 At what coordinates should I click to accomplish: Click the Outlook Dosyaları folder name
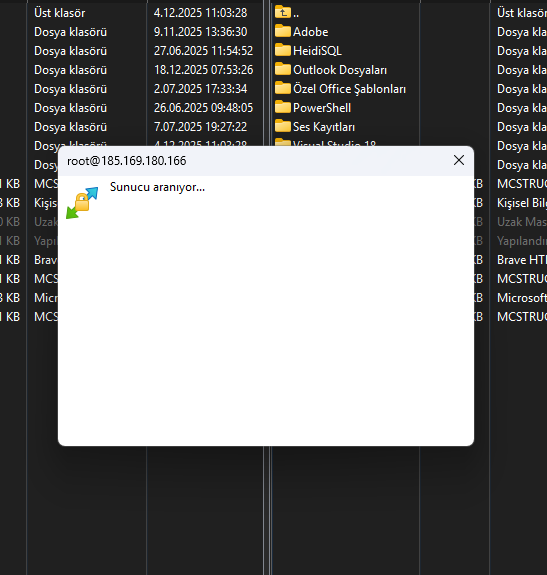click(x=340, y=70)
